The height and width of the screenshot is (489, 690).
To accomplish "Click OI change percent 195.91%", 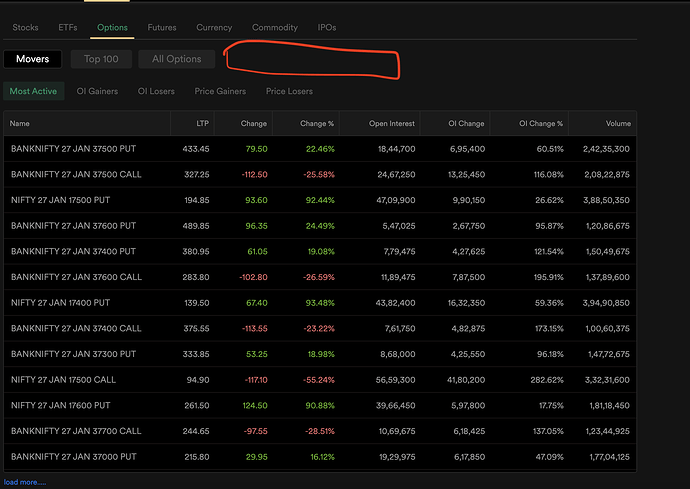I will tap(548, 277).
